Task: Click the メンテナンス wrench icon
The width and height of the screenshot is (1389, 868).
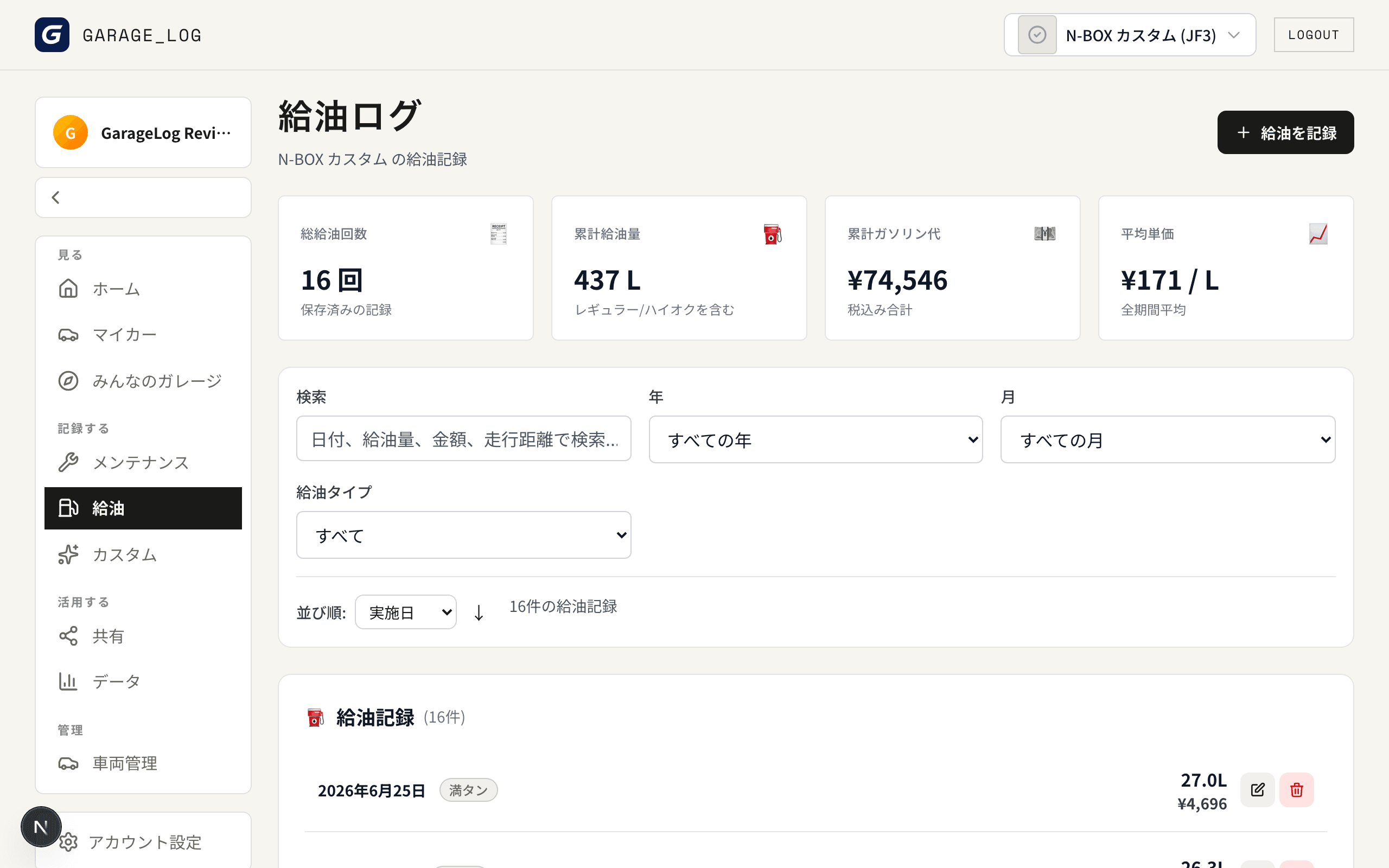Action: pos(68,462)
